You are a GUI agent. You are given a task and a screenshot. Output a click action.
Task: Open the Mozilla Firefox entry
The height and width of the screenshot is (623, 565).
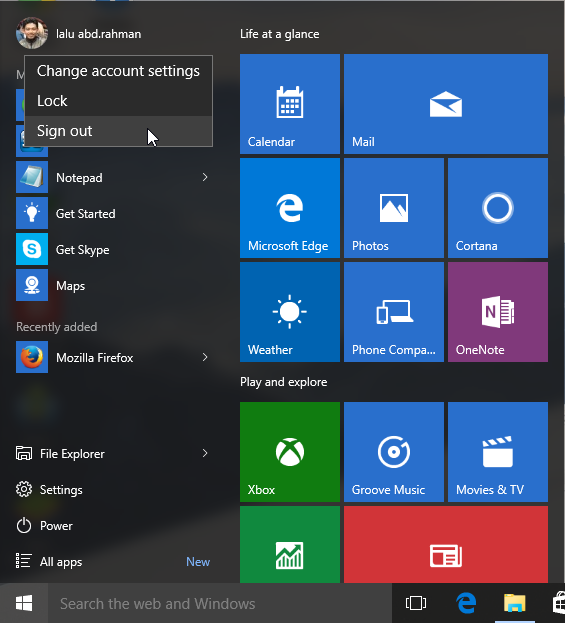coord(94,358)
